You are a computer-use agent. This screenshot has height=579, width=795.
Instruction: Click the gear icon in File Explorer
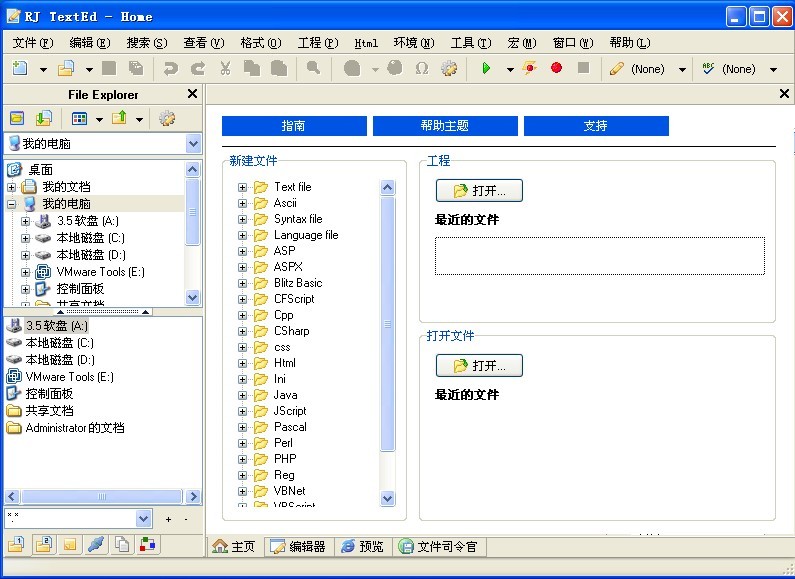pyautogui.click(x=167, y=118)
